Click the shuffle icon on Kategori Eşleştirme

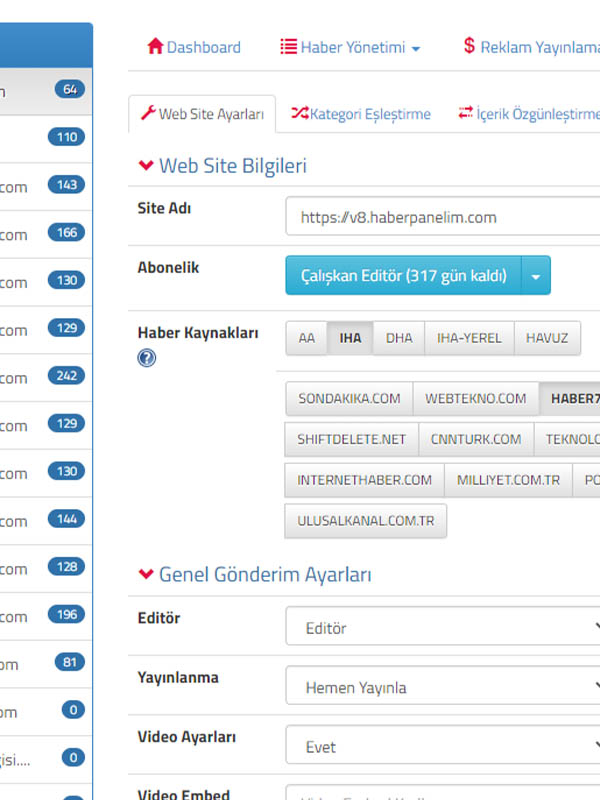coord(299,114)
